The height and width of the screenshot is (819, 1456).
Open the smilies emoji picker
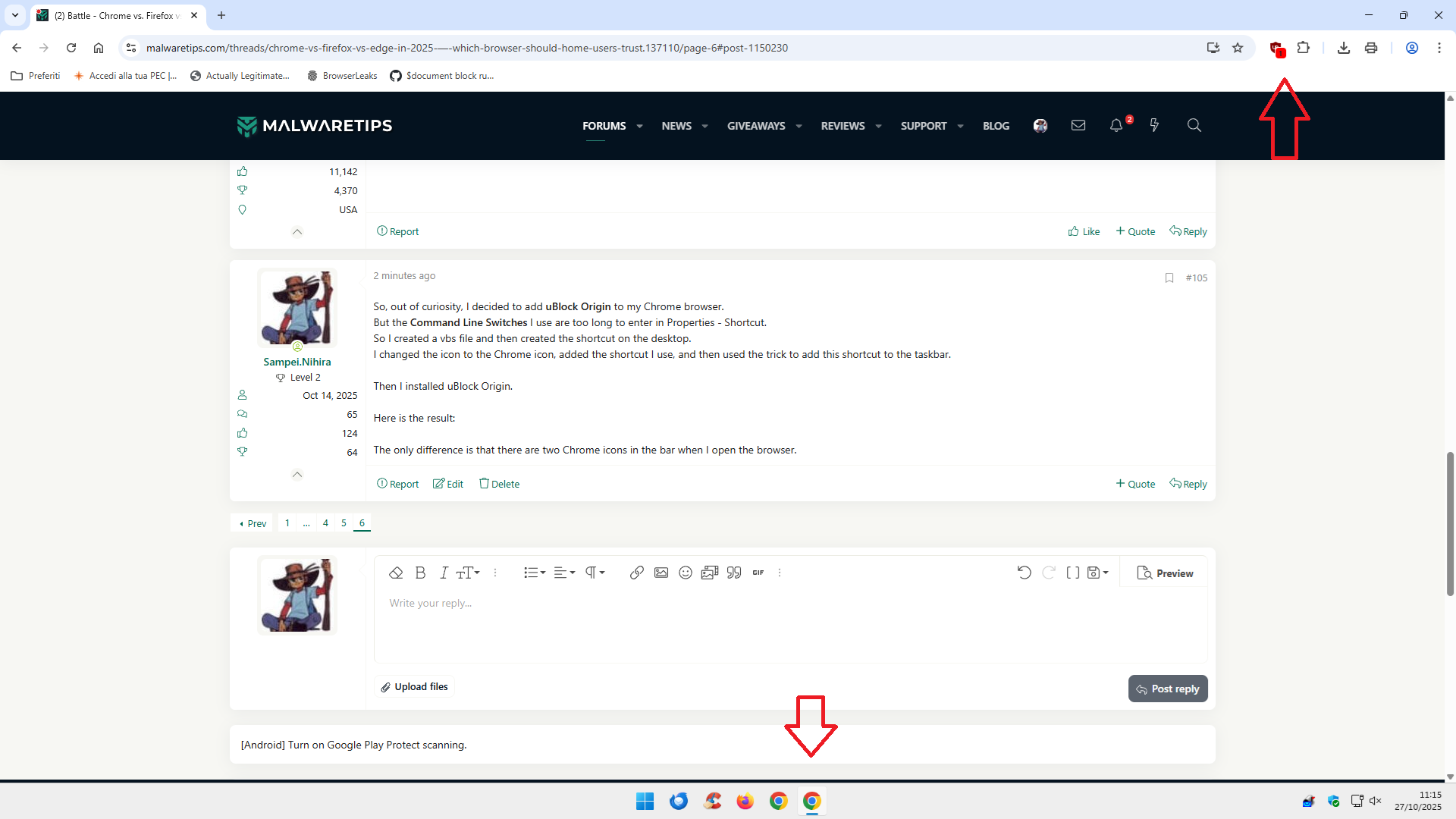click(686, 573)
